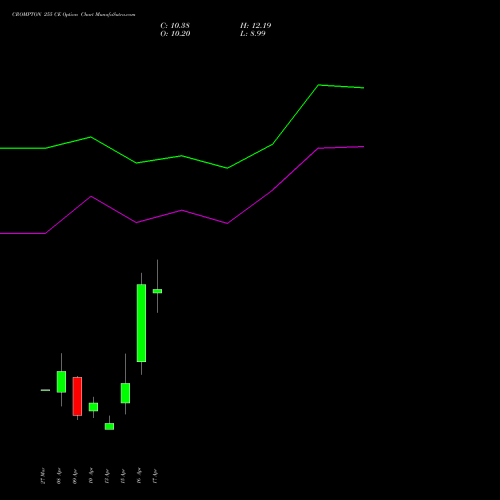Click the flat dash candle above 27 Mar
500x500 pixels.
pyautogui.click(x=45, y=390)
